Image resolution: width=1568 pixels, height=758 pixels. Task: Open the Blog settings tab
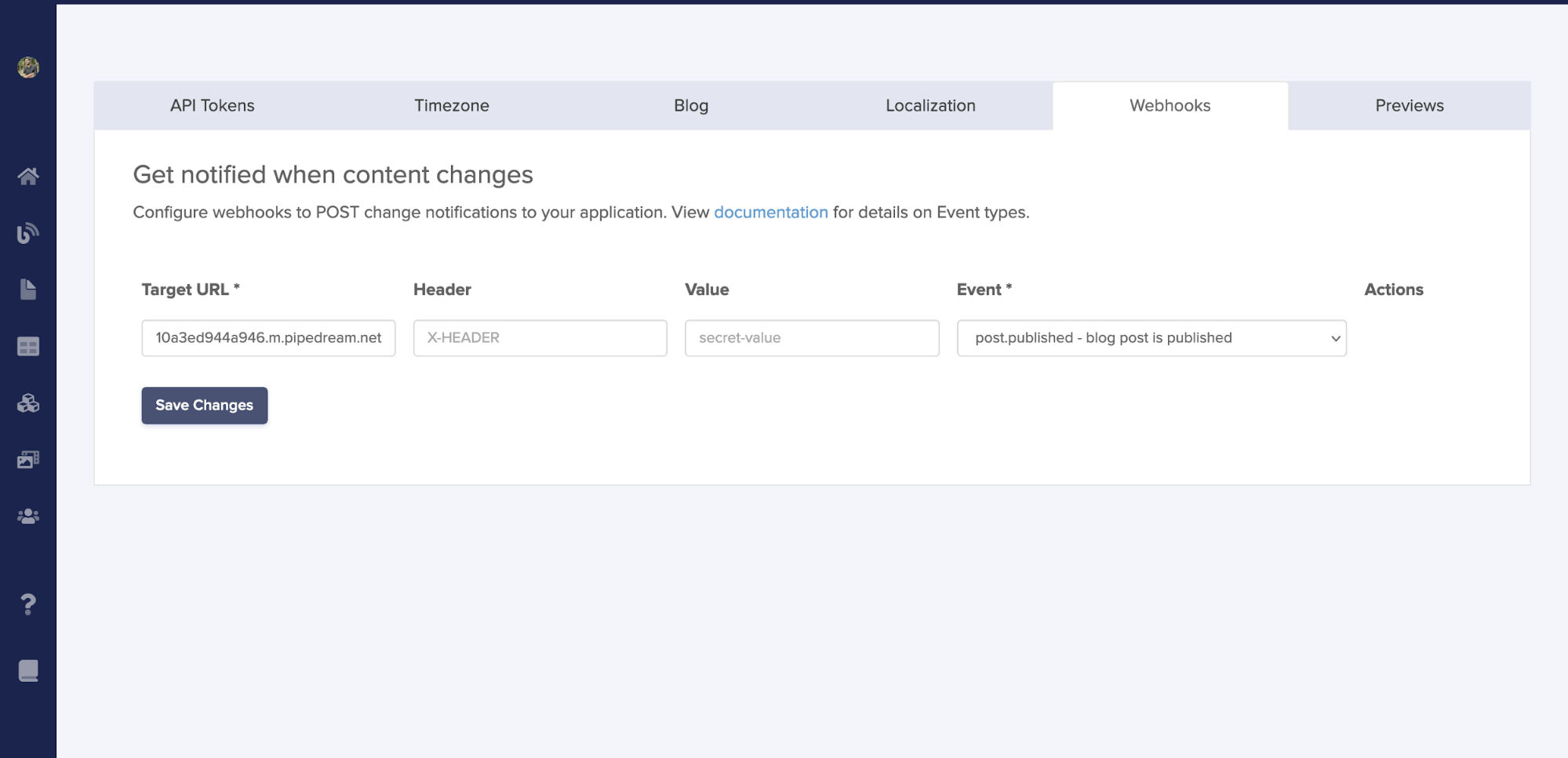(x=691, y=106)
